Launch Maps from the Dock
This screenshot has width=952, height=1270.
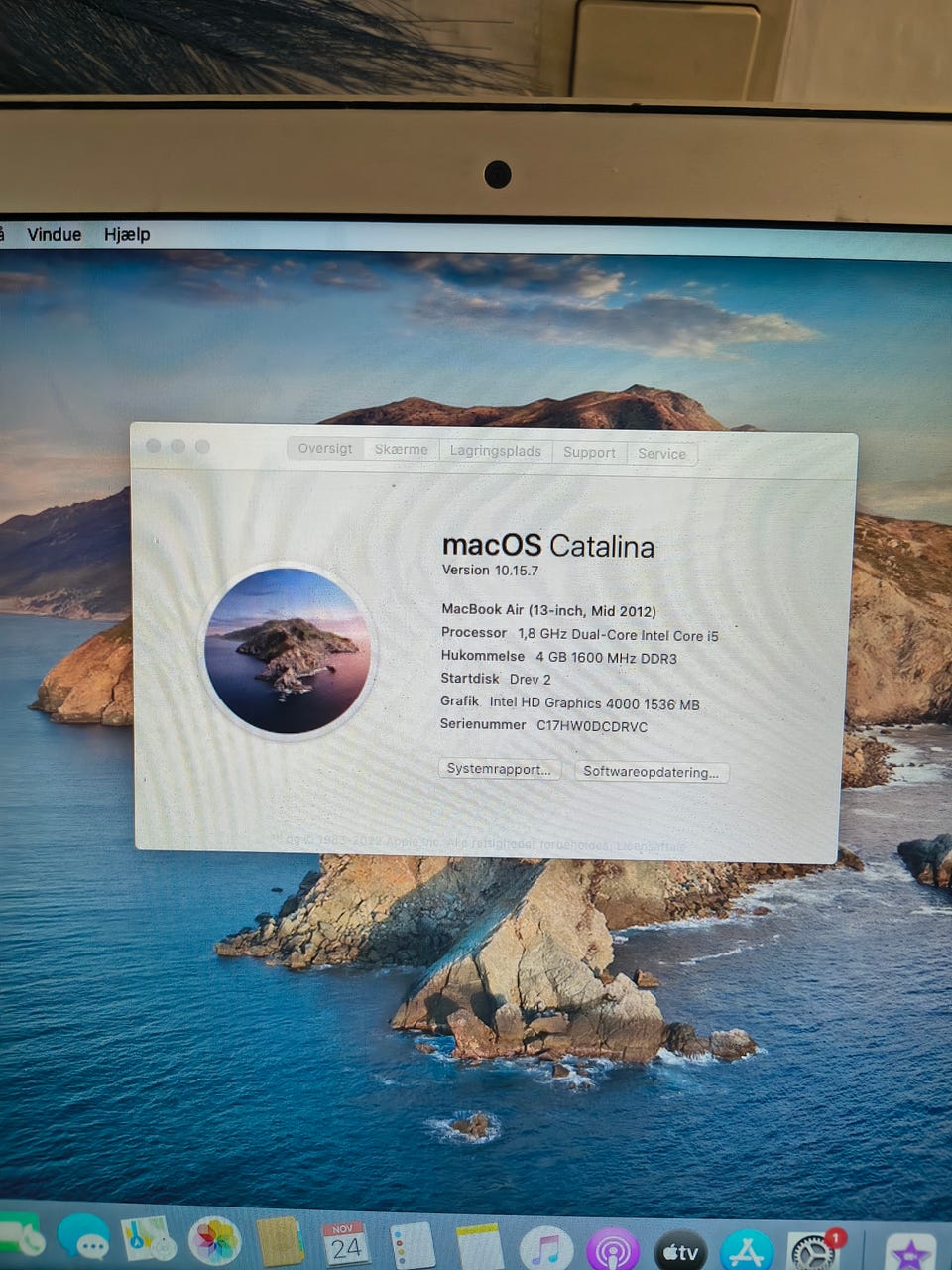point(149,1240)
